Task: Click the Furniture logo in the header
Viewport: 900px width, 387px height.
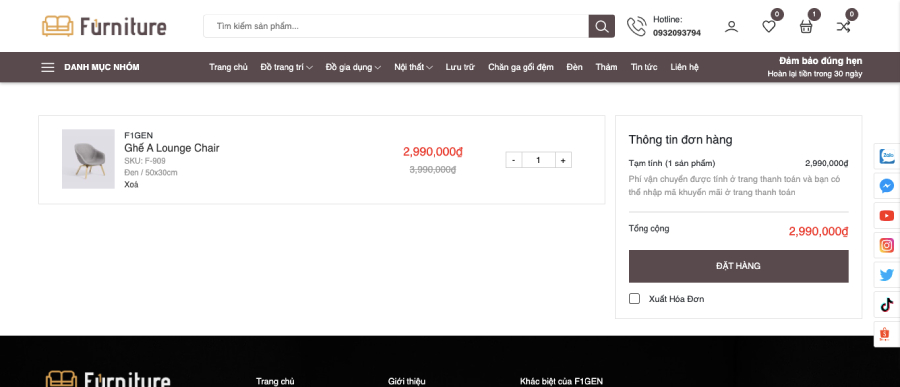Action: click(104, 26)
